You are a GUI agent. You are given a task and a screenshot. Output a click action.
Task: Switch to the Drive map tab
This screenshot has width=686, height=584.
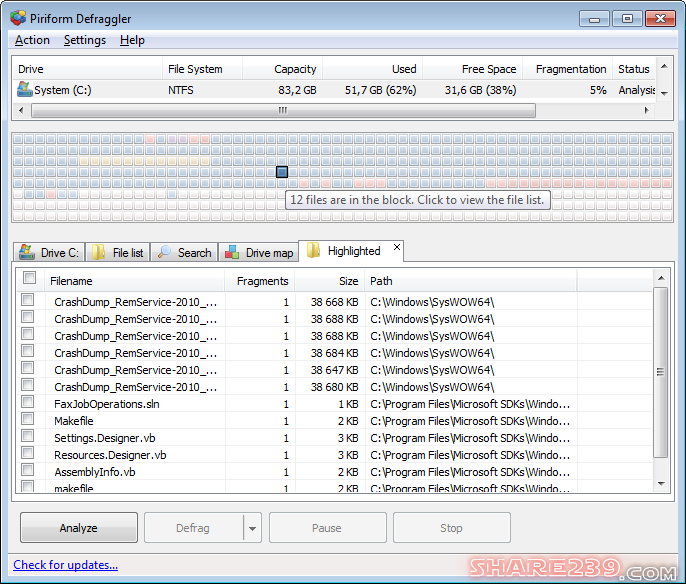pos(258,252)
